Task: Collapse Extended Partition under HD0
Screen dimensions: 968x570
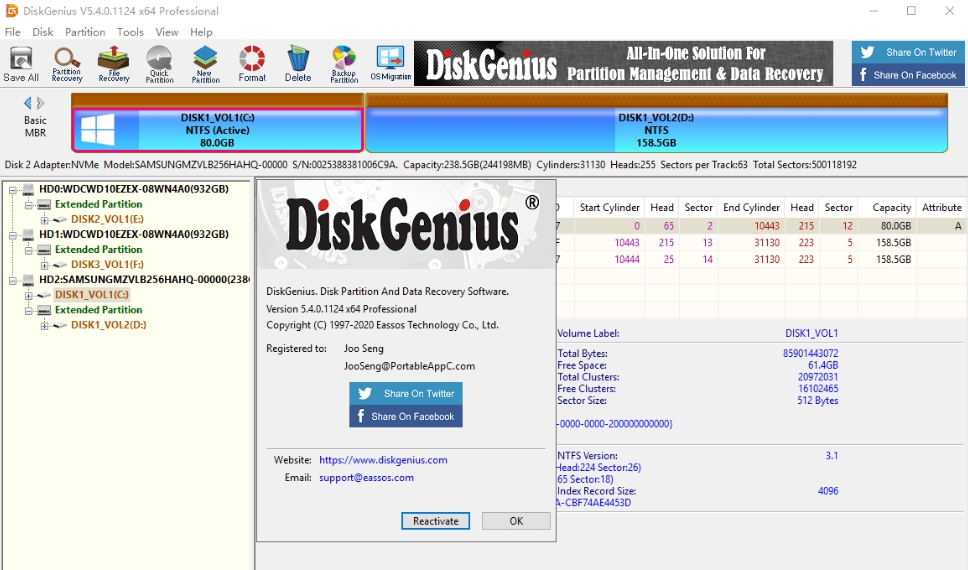Action: pos(28,204)
